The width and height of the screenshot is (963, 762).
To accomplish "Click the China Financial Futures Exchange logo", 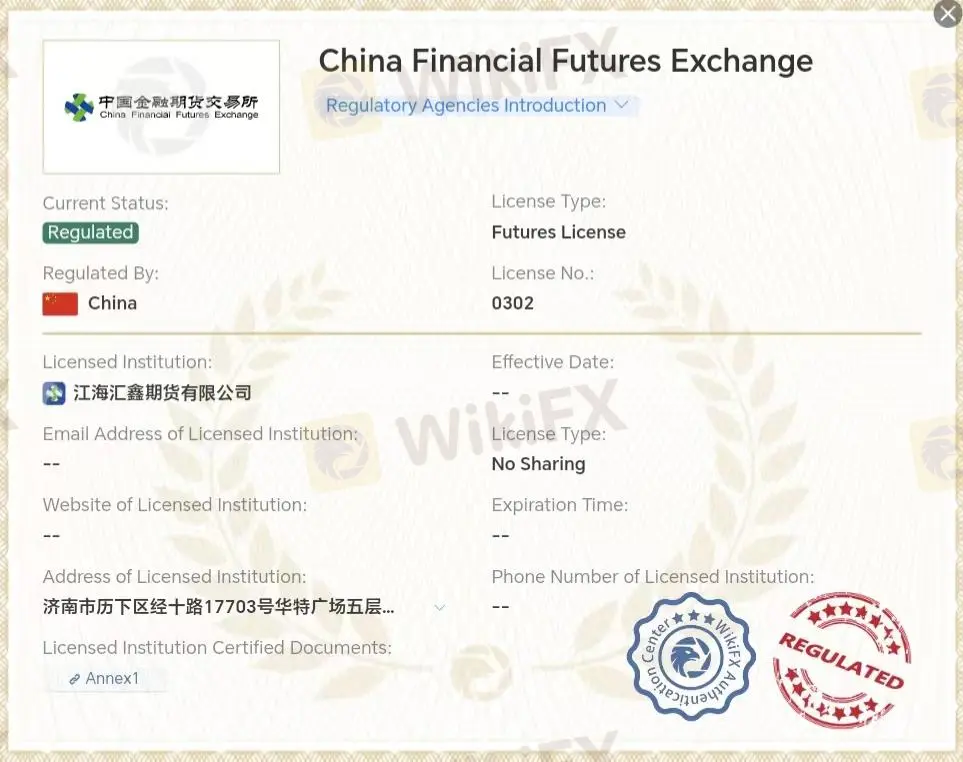I will (161, 107).
